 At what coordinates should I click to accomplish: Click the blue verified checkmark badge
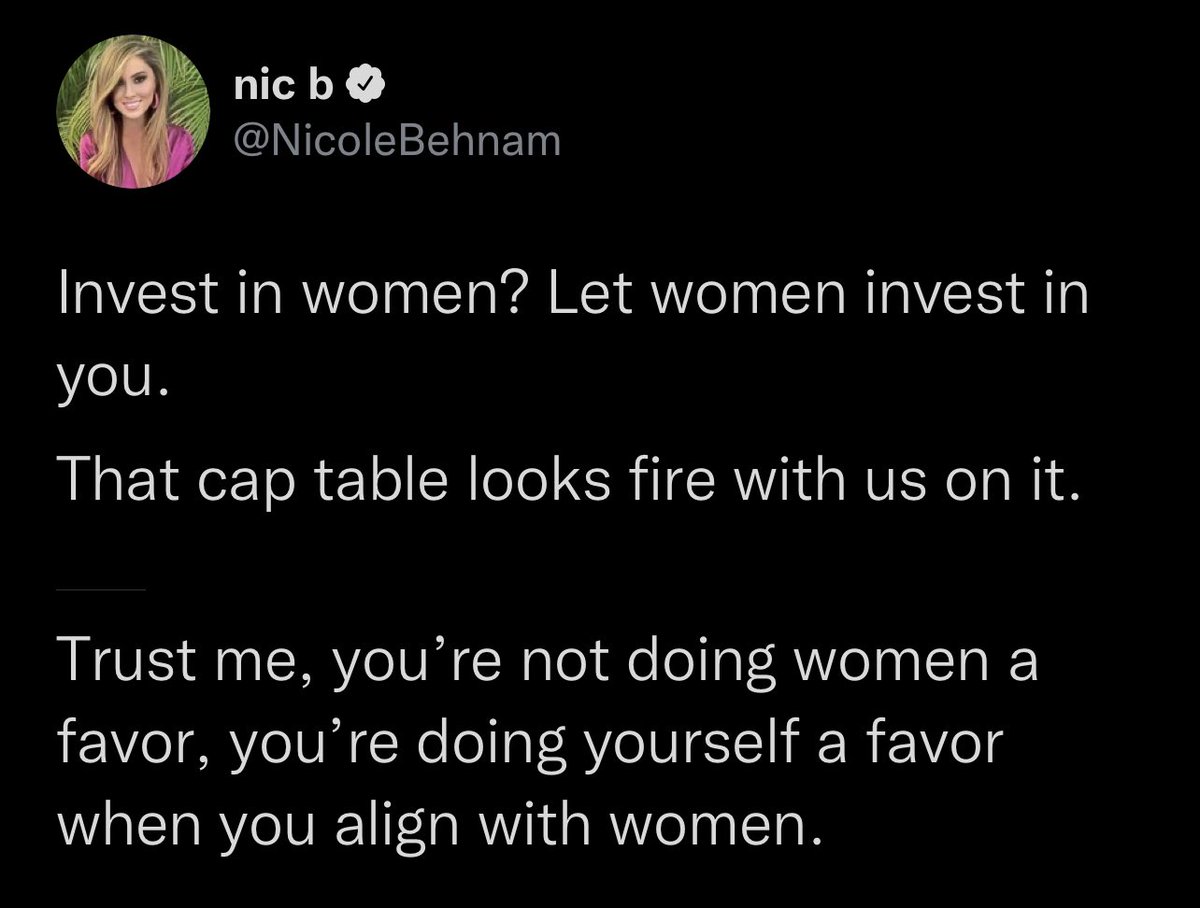point(361,90)
